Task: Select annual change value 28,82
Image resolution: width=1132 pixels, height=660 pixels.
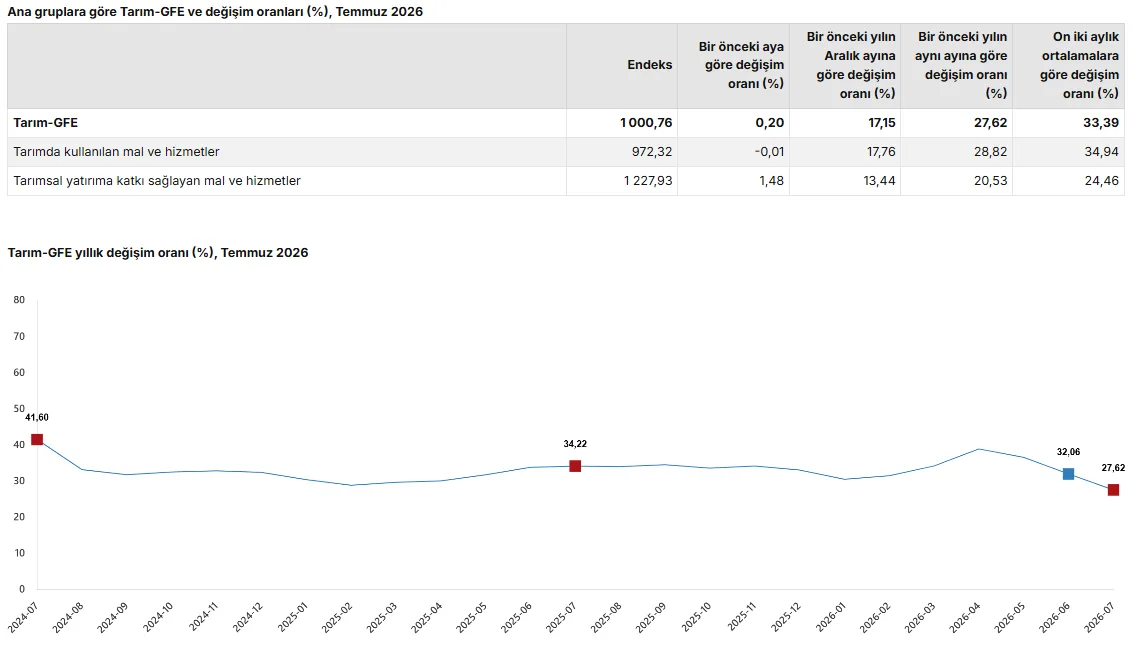Action: [x=990, y=152]
